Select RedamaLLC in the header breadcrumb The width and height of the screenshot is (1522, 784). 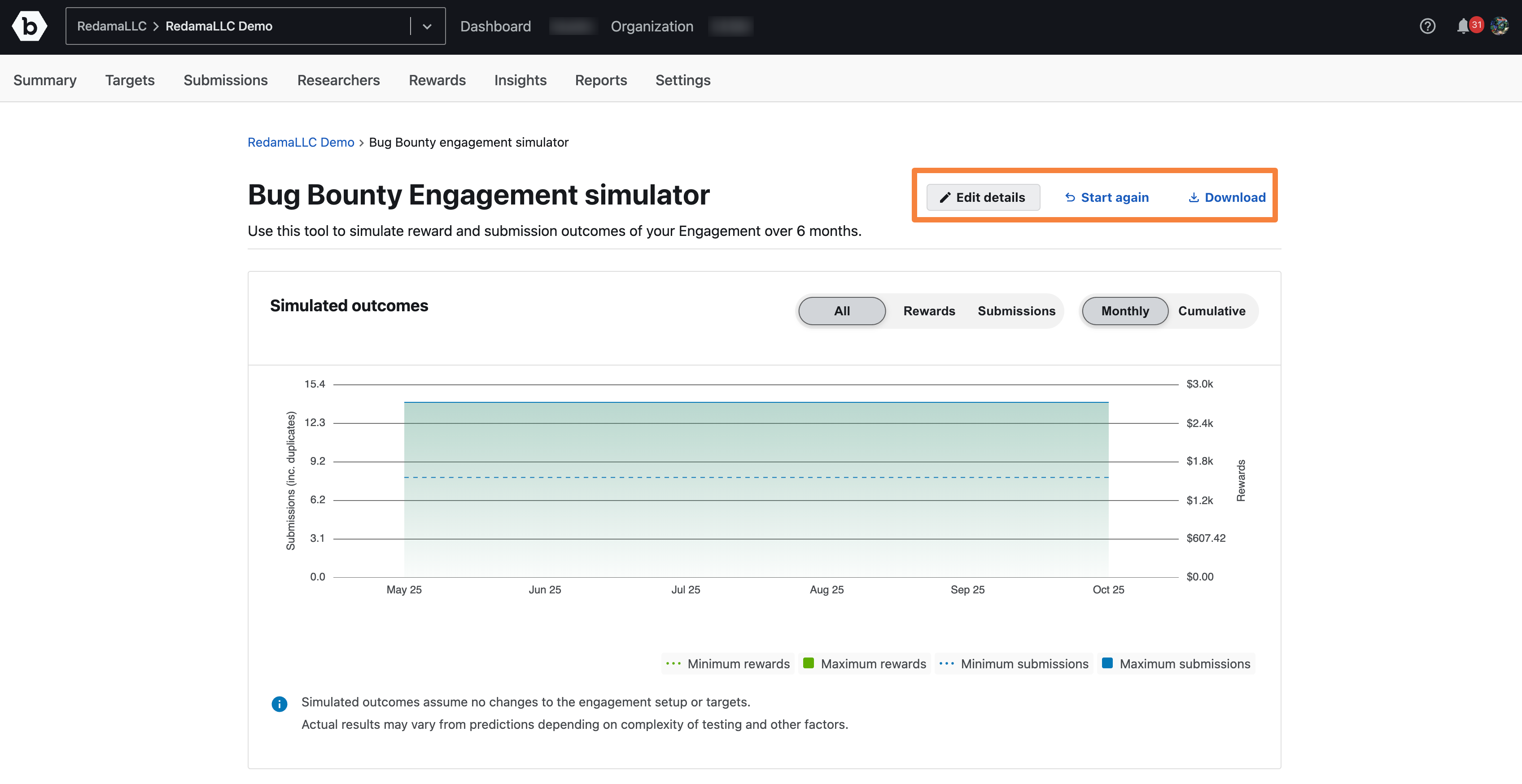pyautogui.click(x=112, y=26)
